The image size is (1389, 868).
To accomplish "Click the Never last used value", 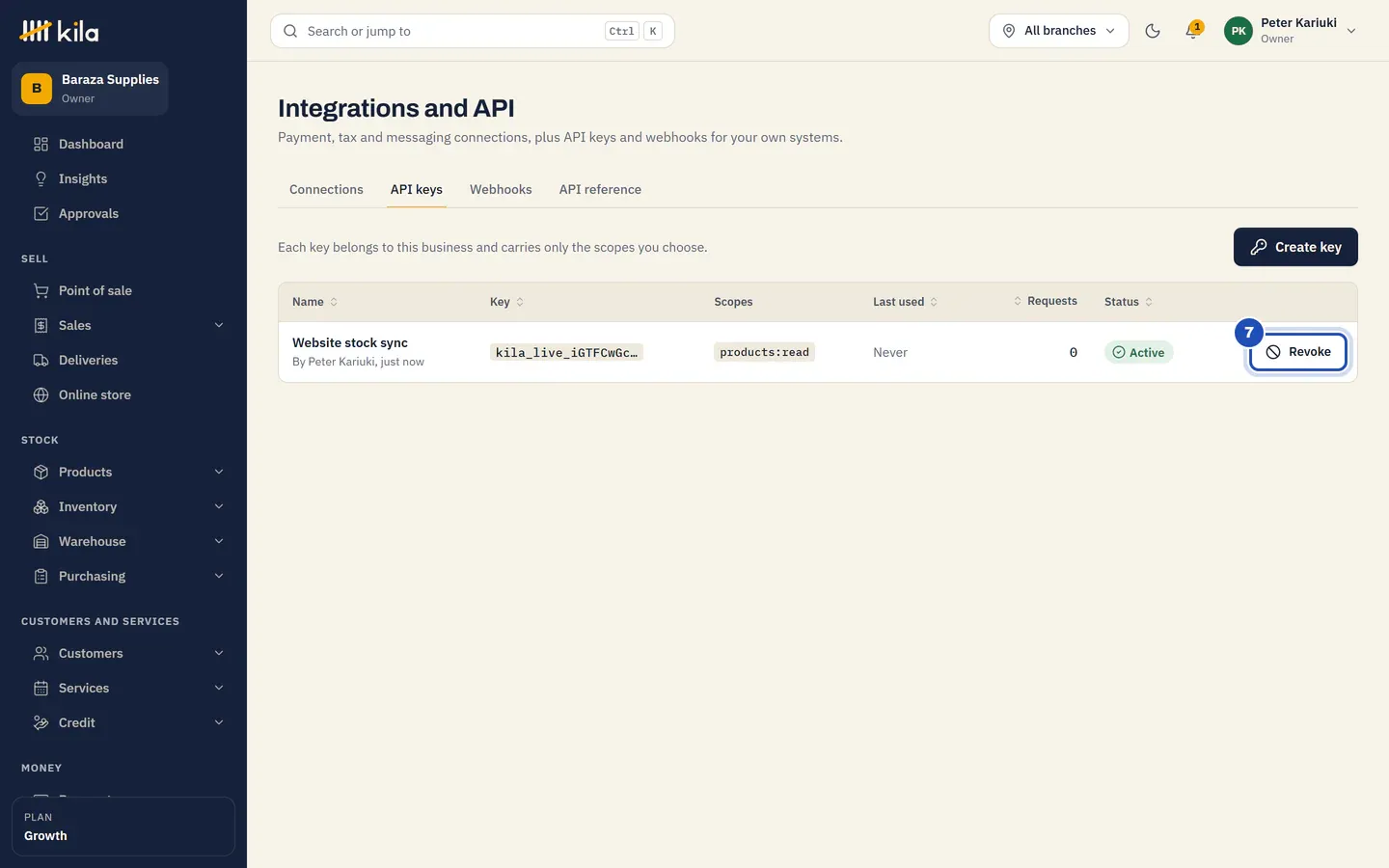I will [x=890, y=352].
